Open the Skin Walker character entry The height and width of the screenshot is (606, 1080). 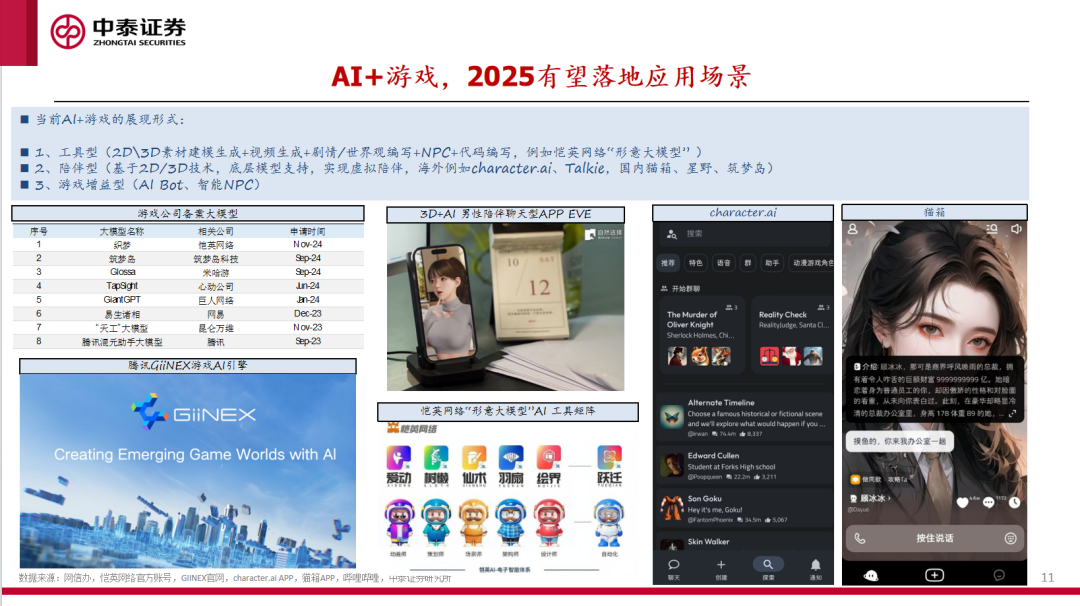(x=746, y=542)
